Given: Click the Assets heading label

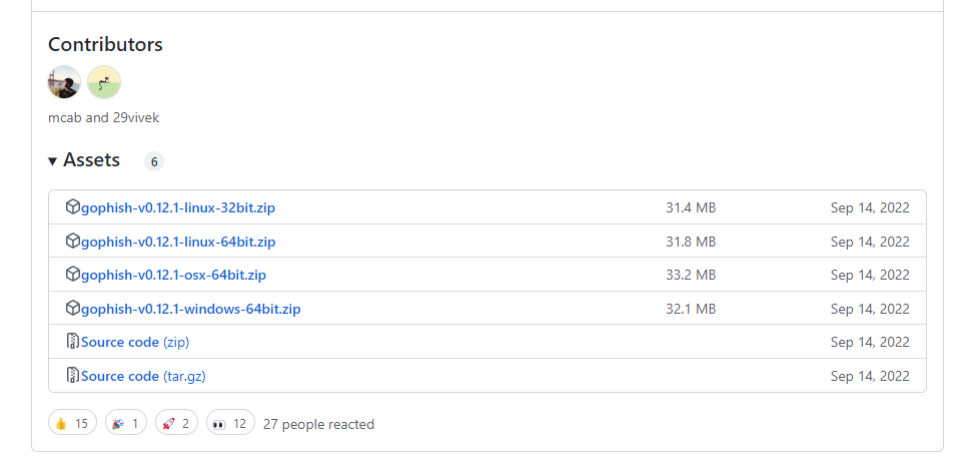Looking at the screenshot, I should tap(92, 161).
